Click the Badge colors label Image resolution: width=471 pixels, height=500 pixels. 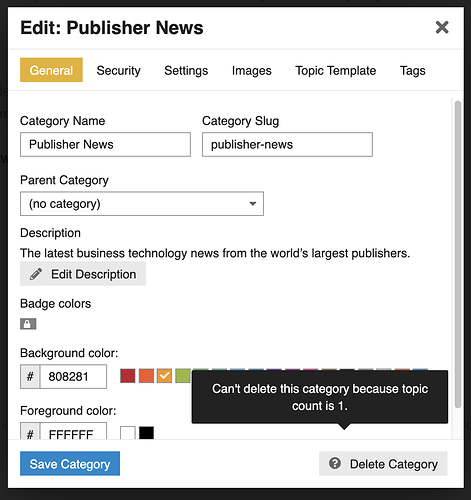(55, 304)
